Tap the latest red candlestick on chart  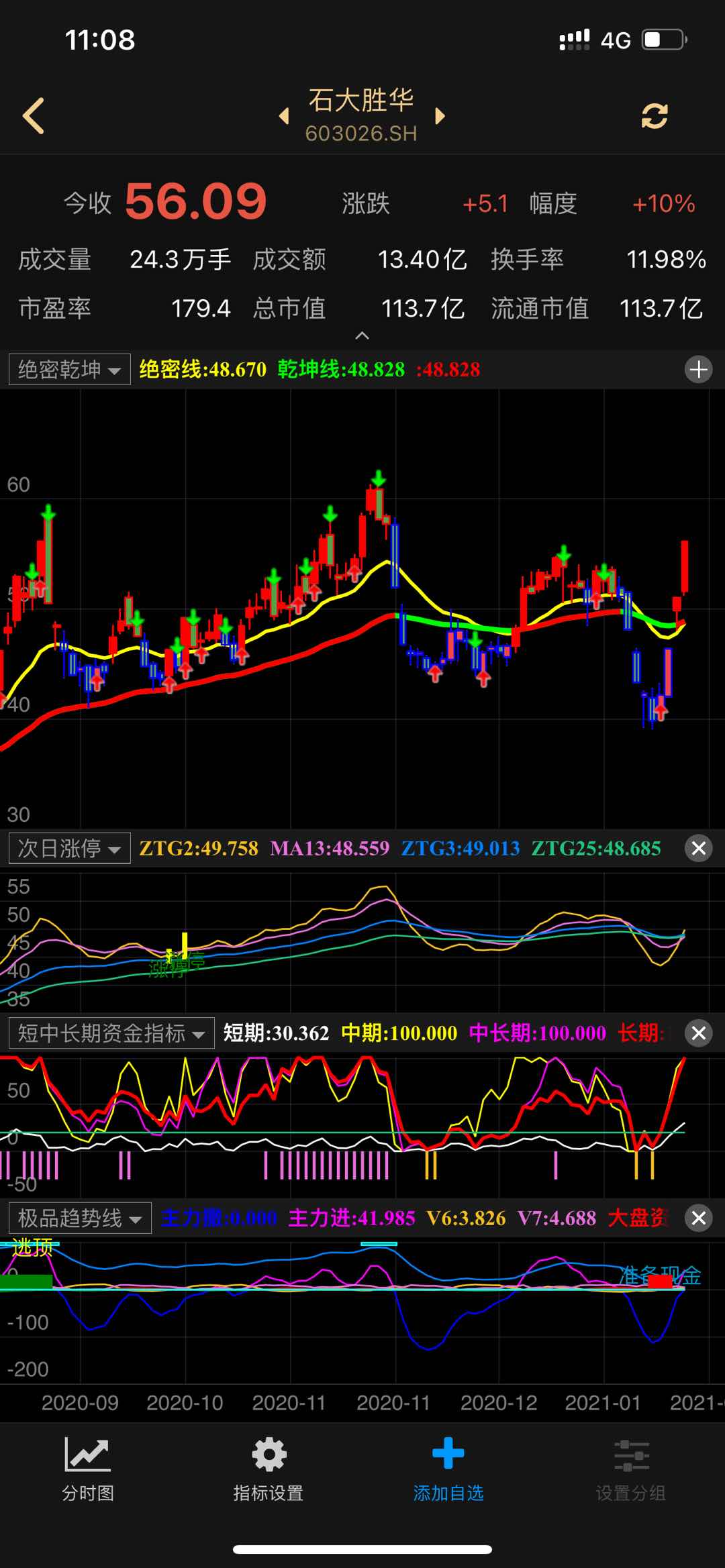tap(684, 567)
